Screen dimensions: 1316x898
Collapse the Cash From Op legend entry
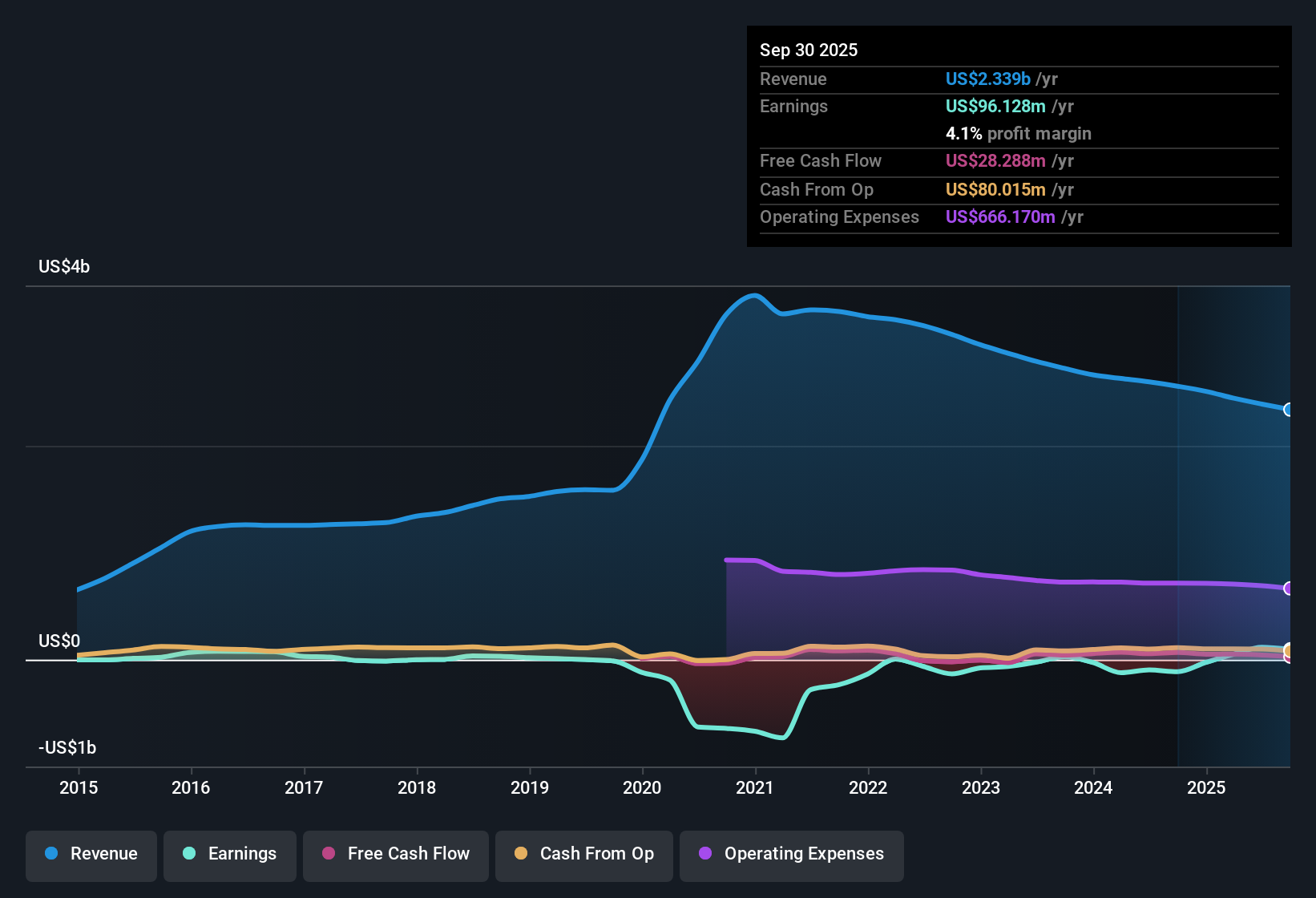583,855
